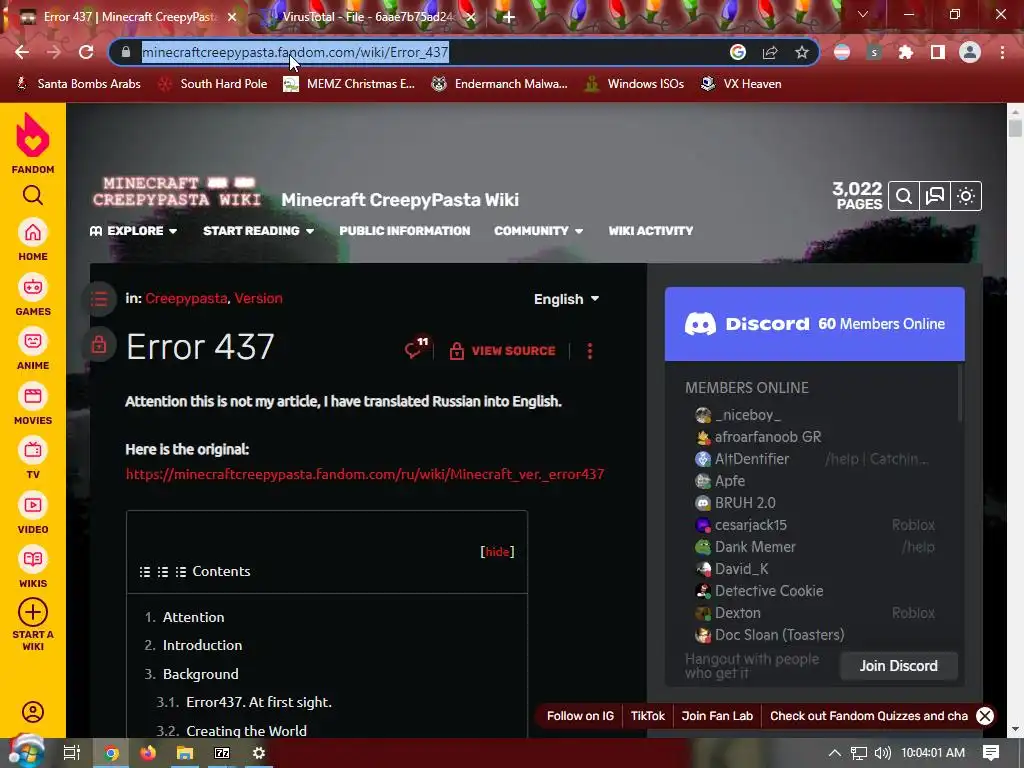Click Follow on IG link
1024x768 pixels.
[x=580, y=716]
